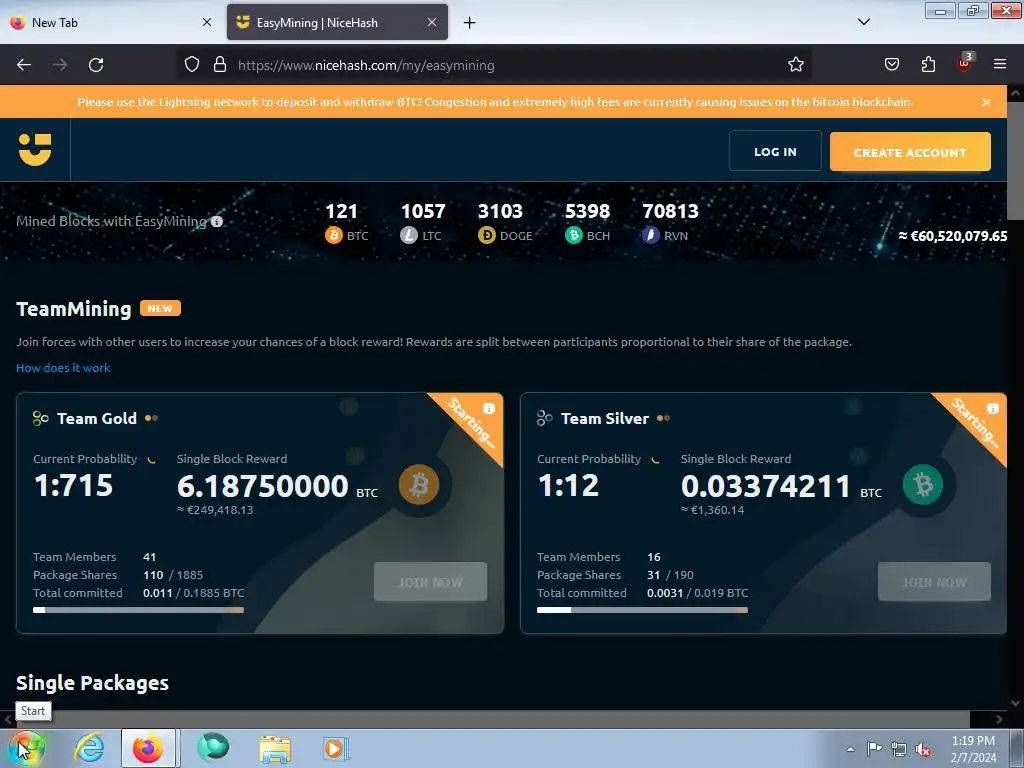Click the LTC coin icon

point(409,235)
